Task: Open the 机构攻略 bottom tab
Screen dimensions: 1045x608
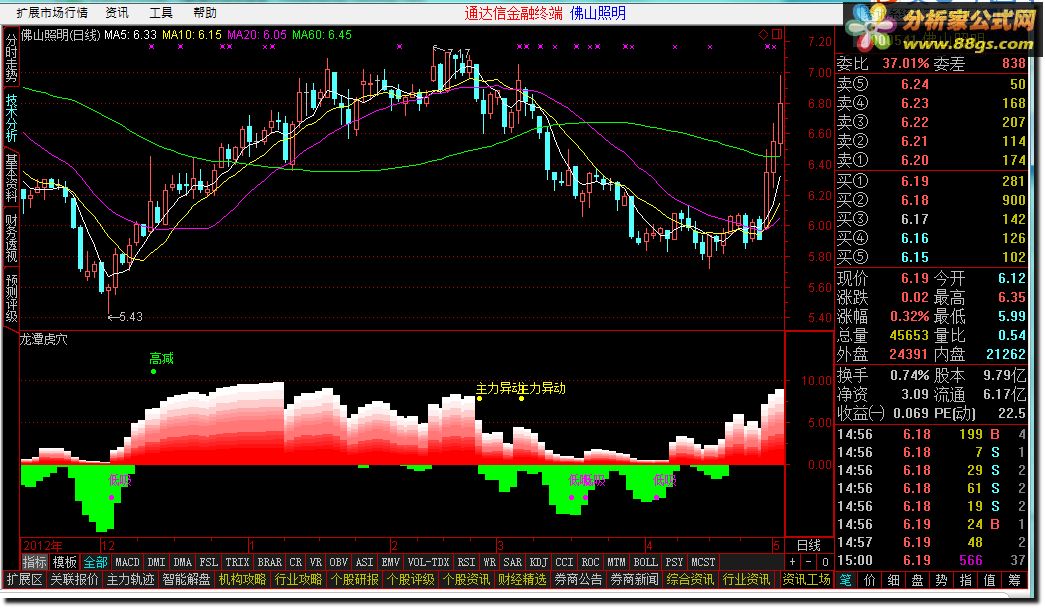Action: tap(243, 579)
